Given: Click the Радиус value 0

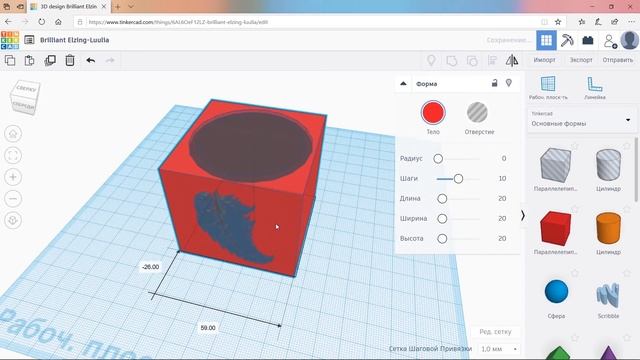Looking at the screenshot, I should [504, 158].
